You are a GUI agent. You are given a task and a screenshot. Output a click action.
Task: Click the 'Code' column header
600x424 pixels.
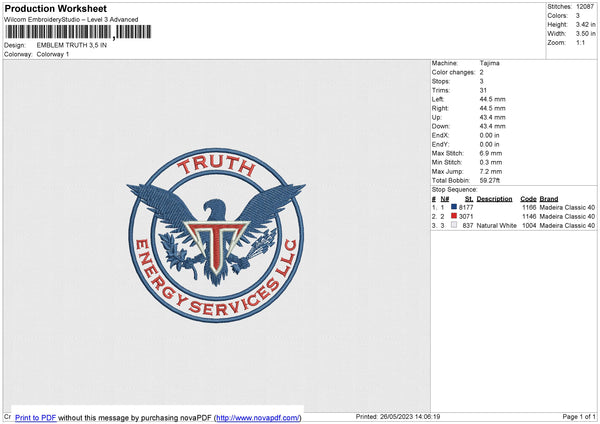point(528,199)
